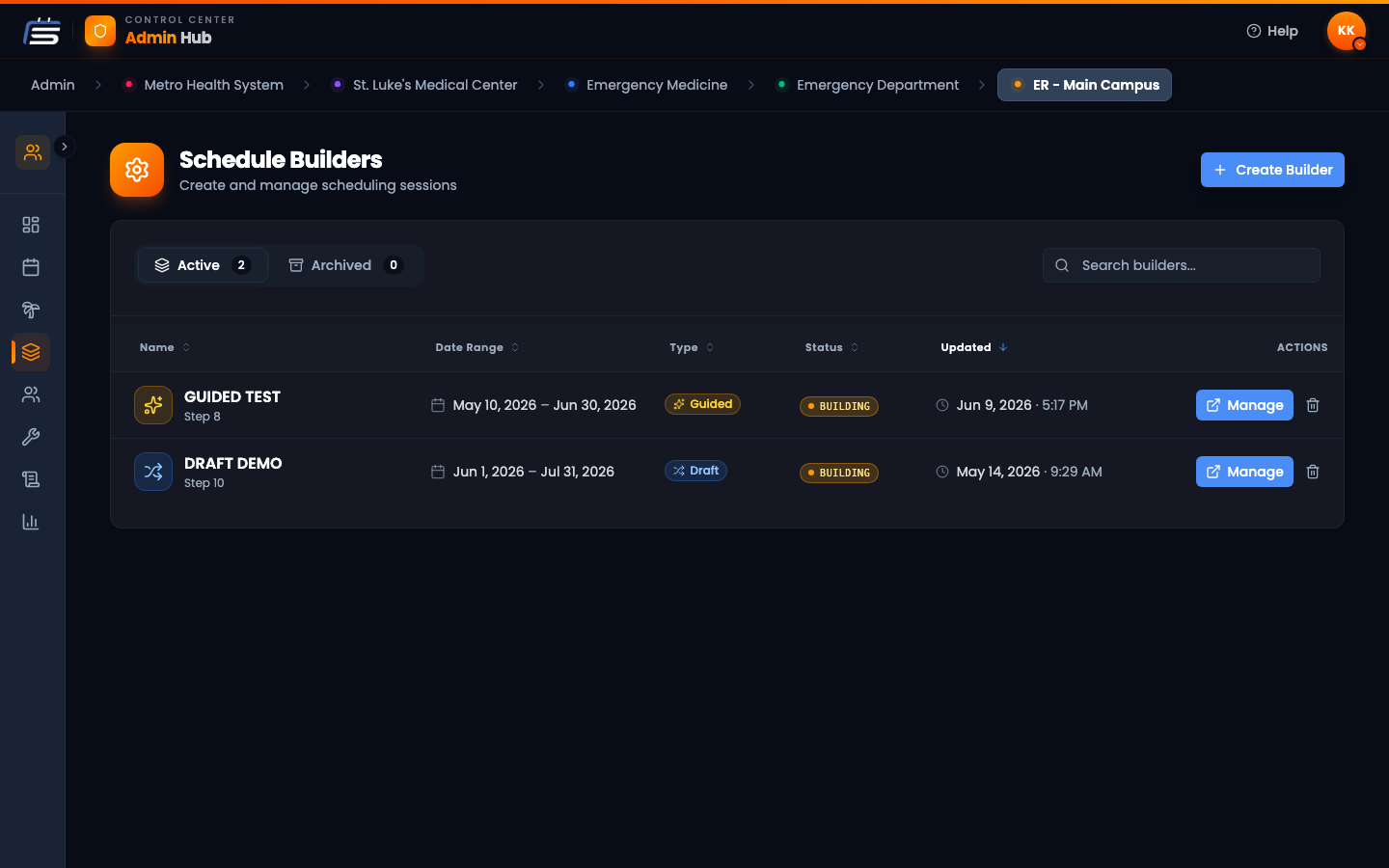Click Manage for DRAFT DEMO
The width and height of the screenshot is (1389, 868).
[x=1244, y=472]
